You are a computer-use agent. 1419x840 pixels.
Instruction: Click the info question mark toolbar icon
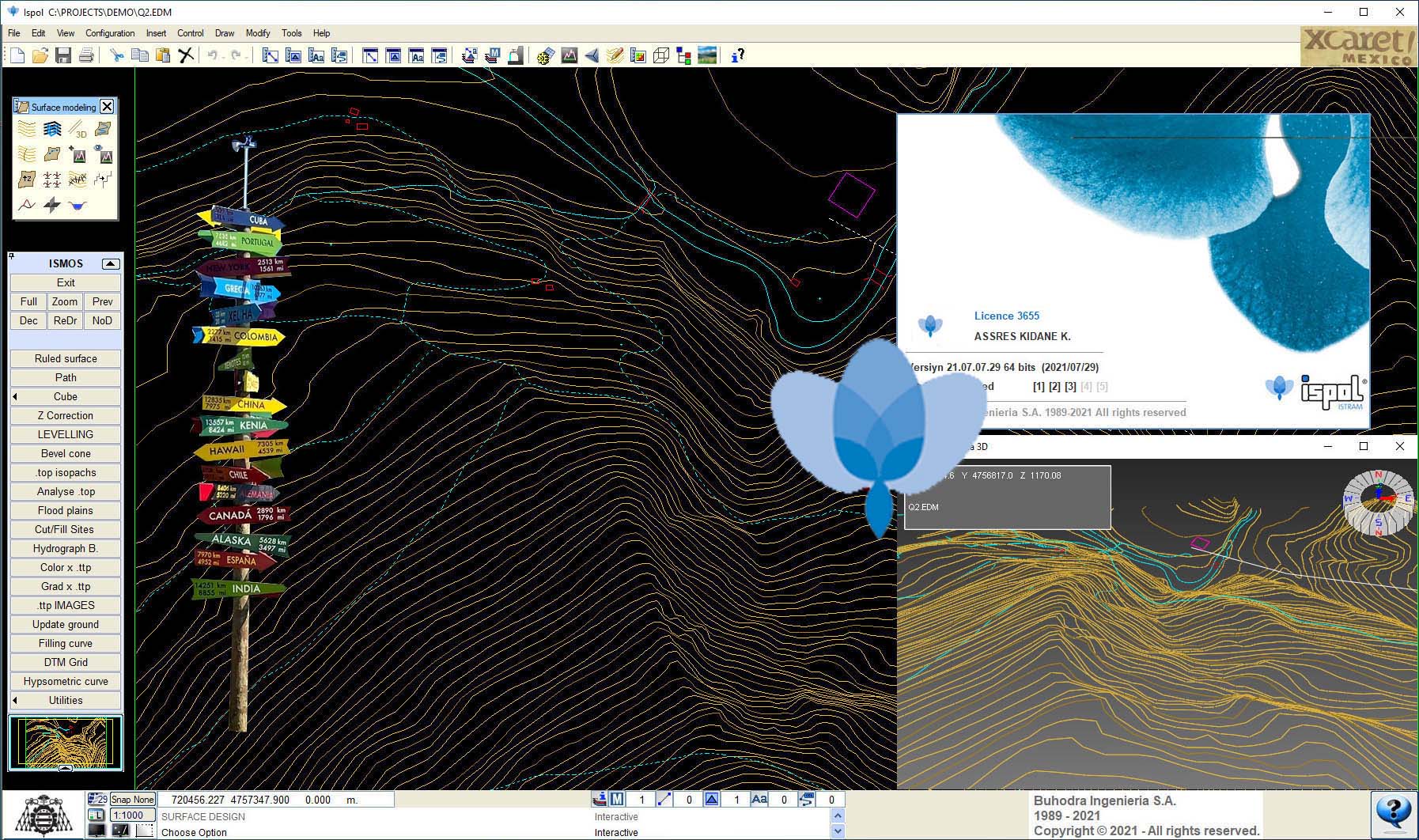[x=737, y=55]
